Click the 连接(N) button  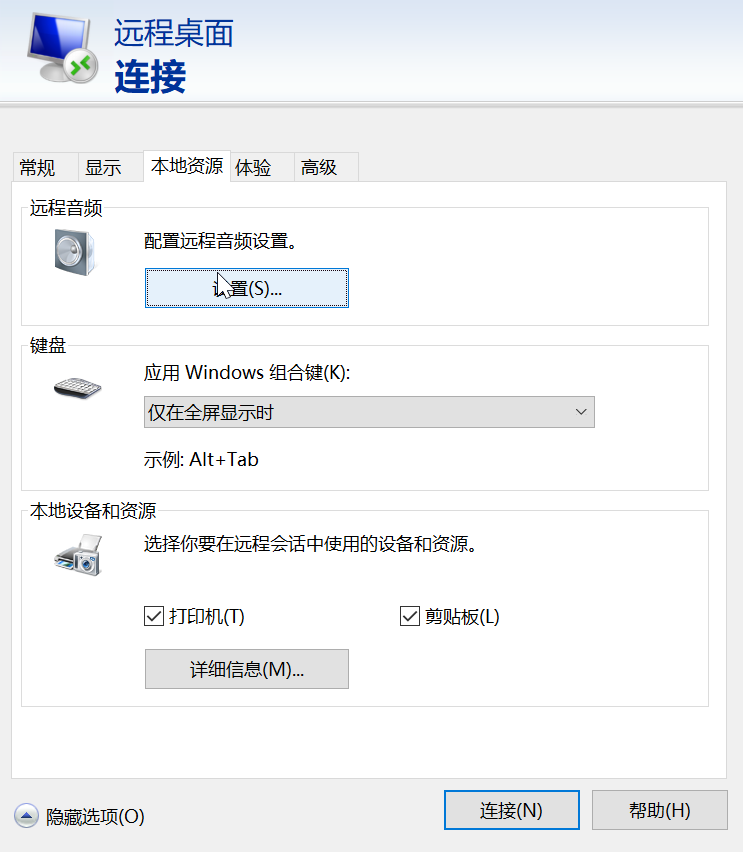click(511, 810)
